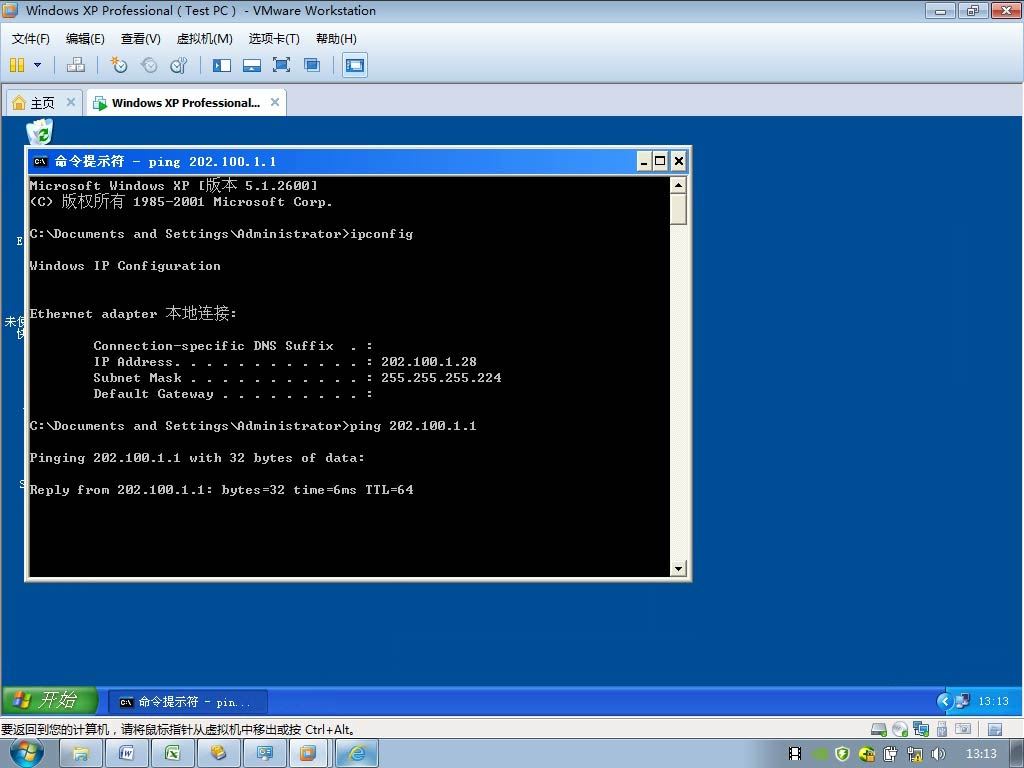Click the yellow book app on host taskbar
The image size is (1024, 768).
218,754
